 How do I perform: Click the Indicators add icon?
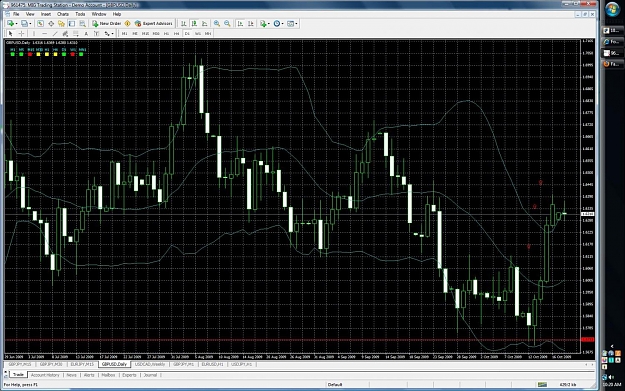263,24
